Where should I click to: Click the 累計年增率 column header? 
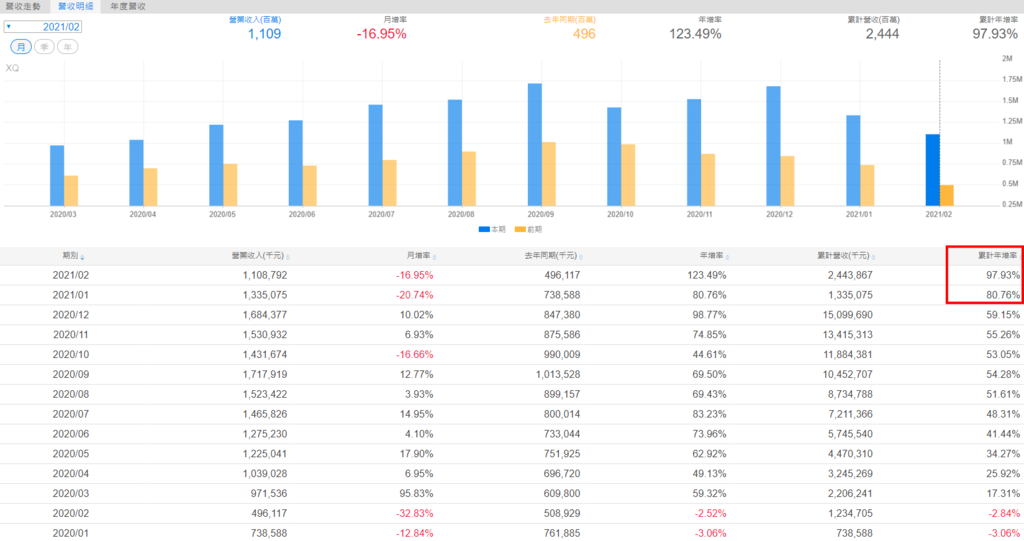pyautogui.click(x=997, y=255)
